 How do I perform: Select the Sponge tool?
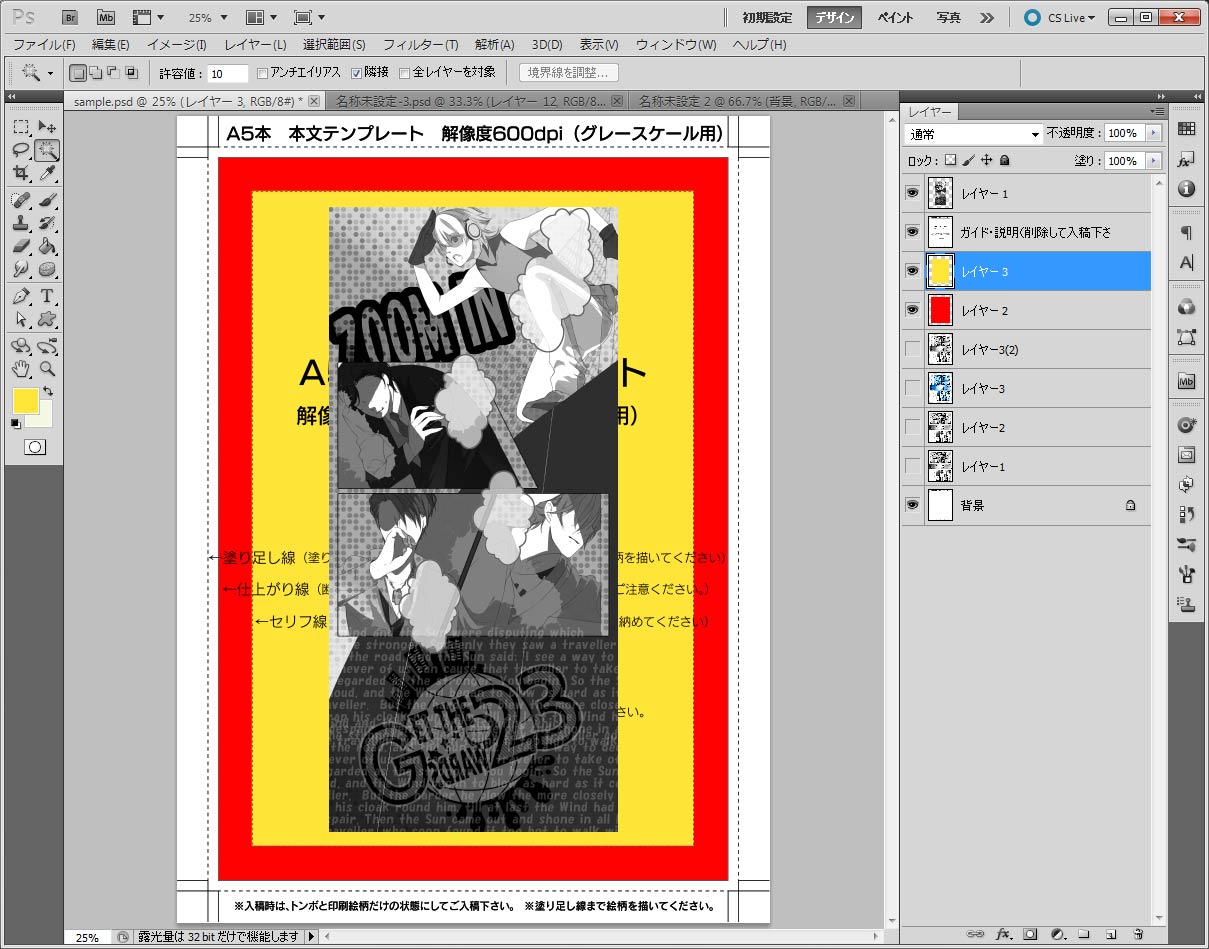click(x=46, y=269)
